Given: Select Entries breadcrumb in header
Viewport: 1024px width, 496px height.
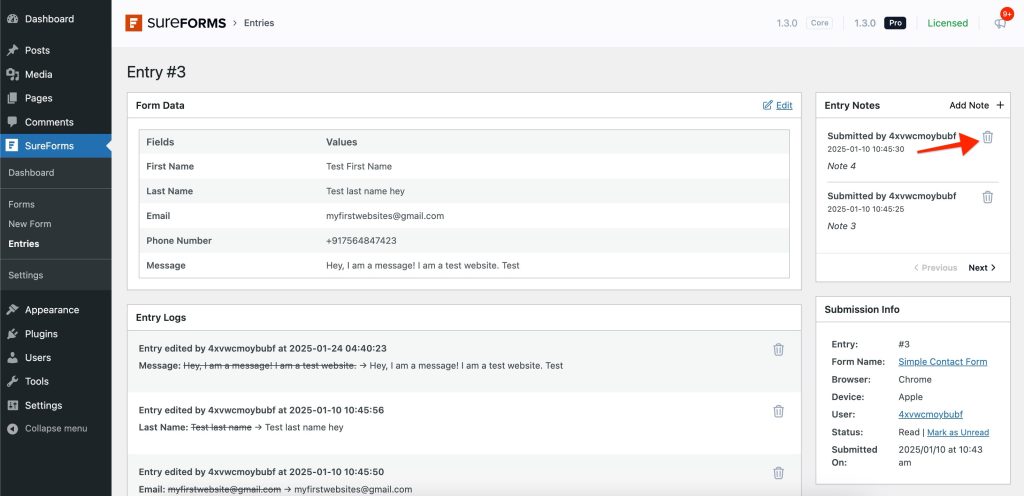Looking at the screenshot, I should 258,23.
